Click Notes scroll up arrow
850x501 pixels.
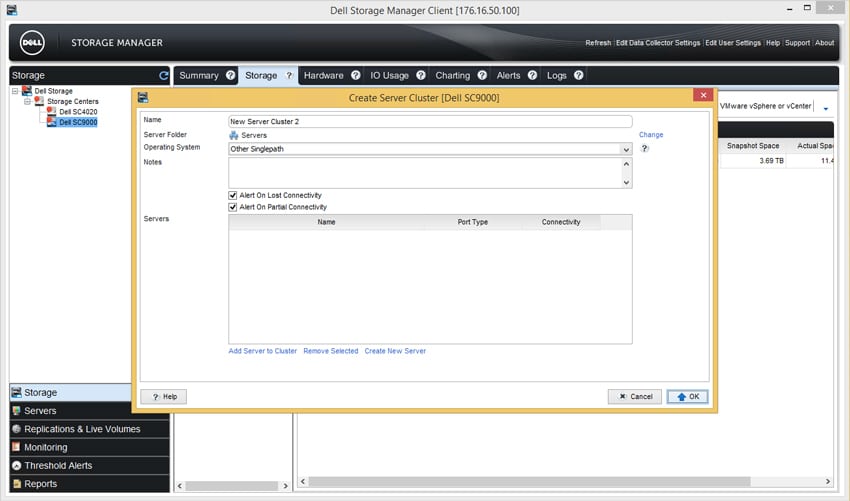pyautogui.click(x=626, y=164)
